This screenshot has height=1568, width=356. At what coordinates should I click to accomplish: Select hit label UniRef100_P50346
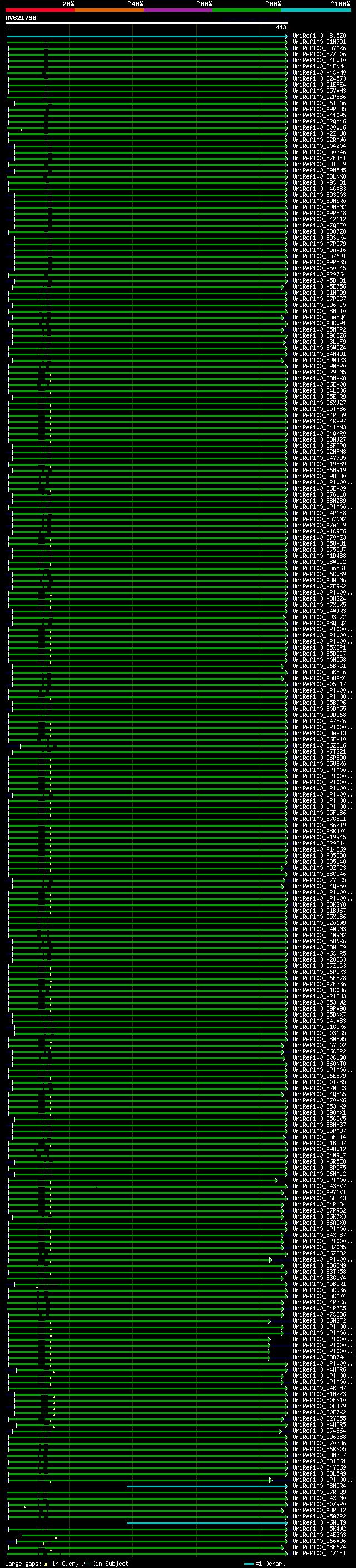pos(319,152)
